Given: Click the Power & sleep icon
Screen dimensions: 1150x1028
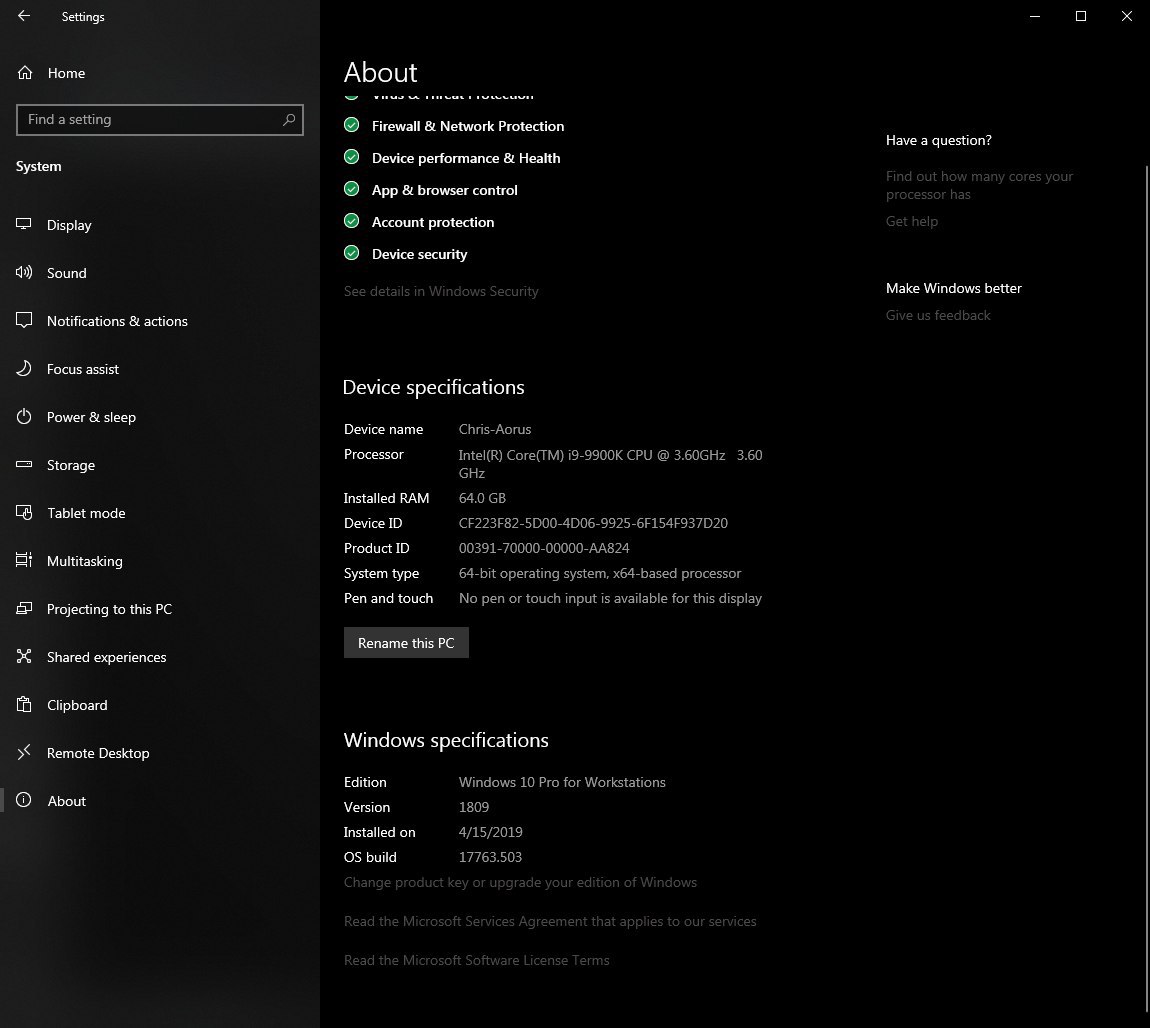Looking at the screenshot, I should click(24, 416).
